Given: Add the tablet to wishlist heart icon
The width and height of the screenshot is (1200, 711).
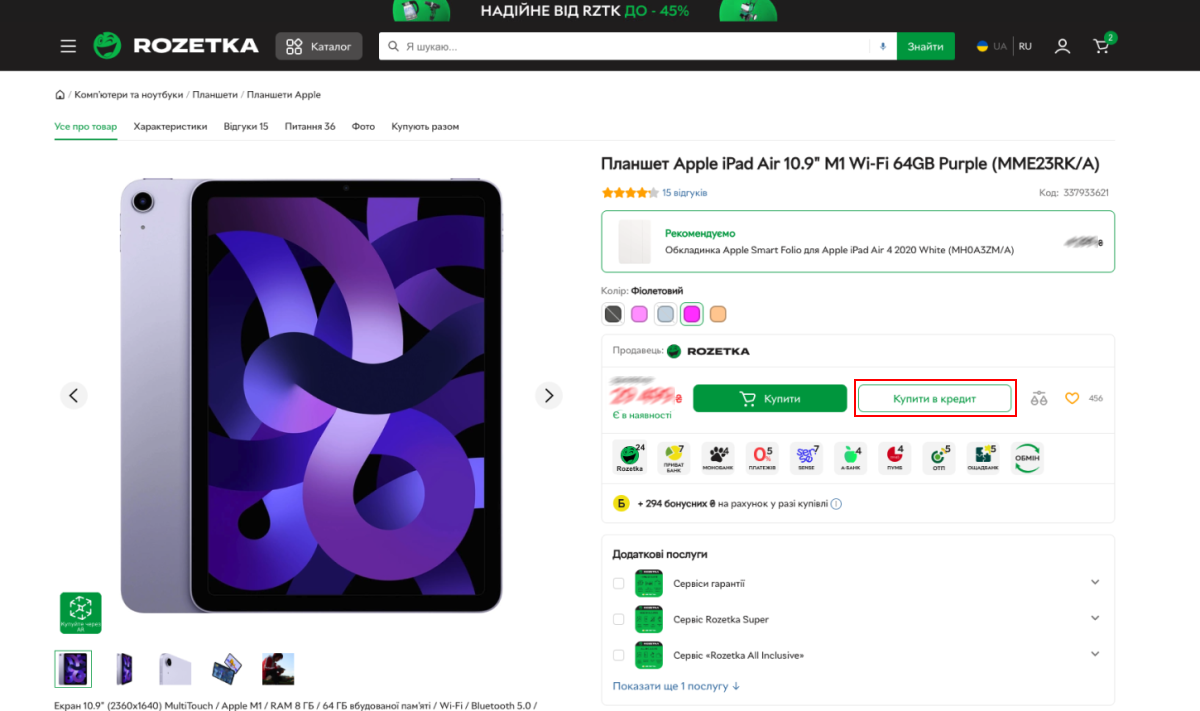Looking at the screenshot, I should pos(1072,398).
